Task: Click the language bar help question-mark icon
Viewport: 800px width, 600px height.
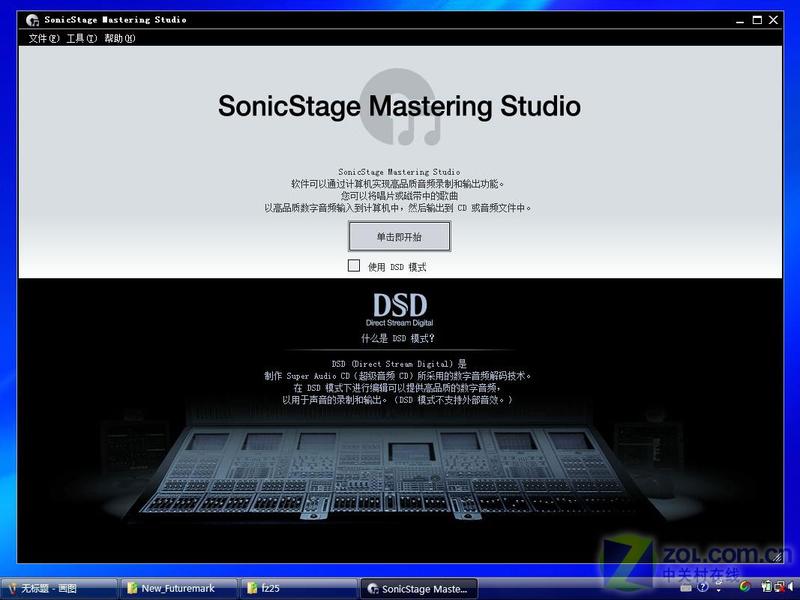Action: coord(703,587)
